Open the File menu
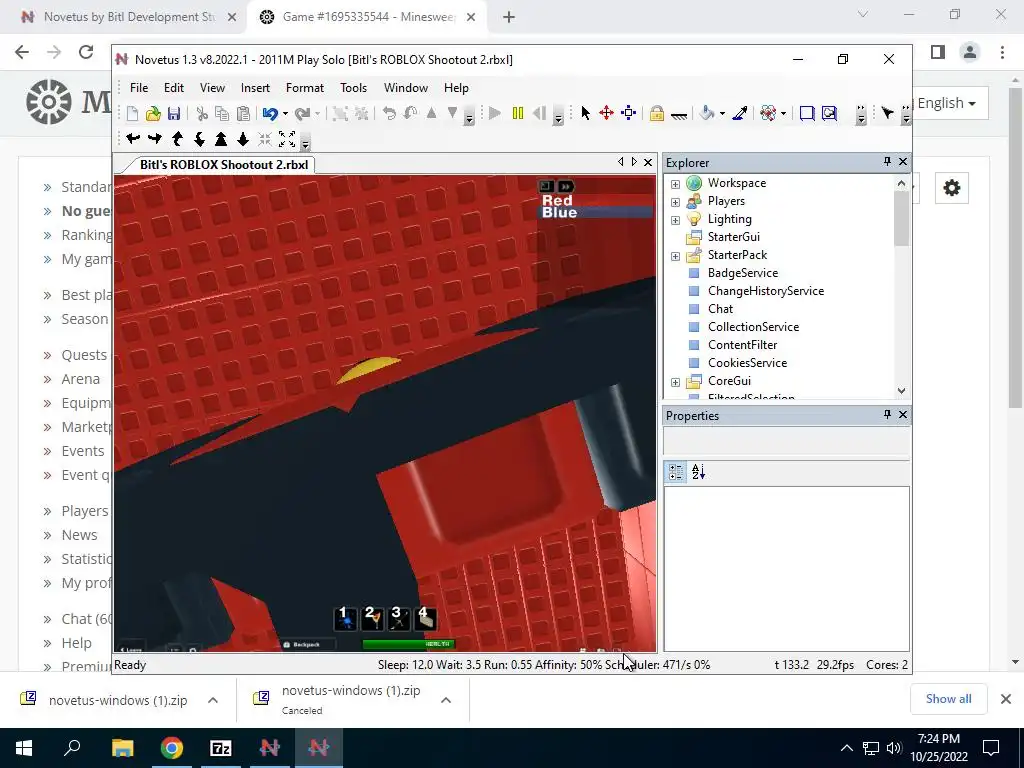 (138, 88)
